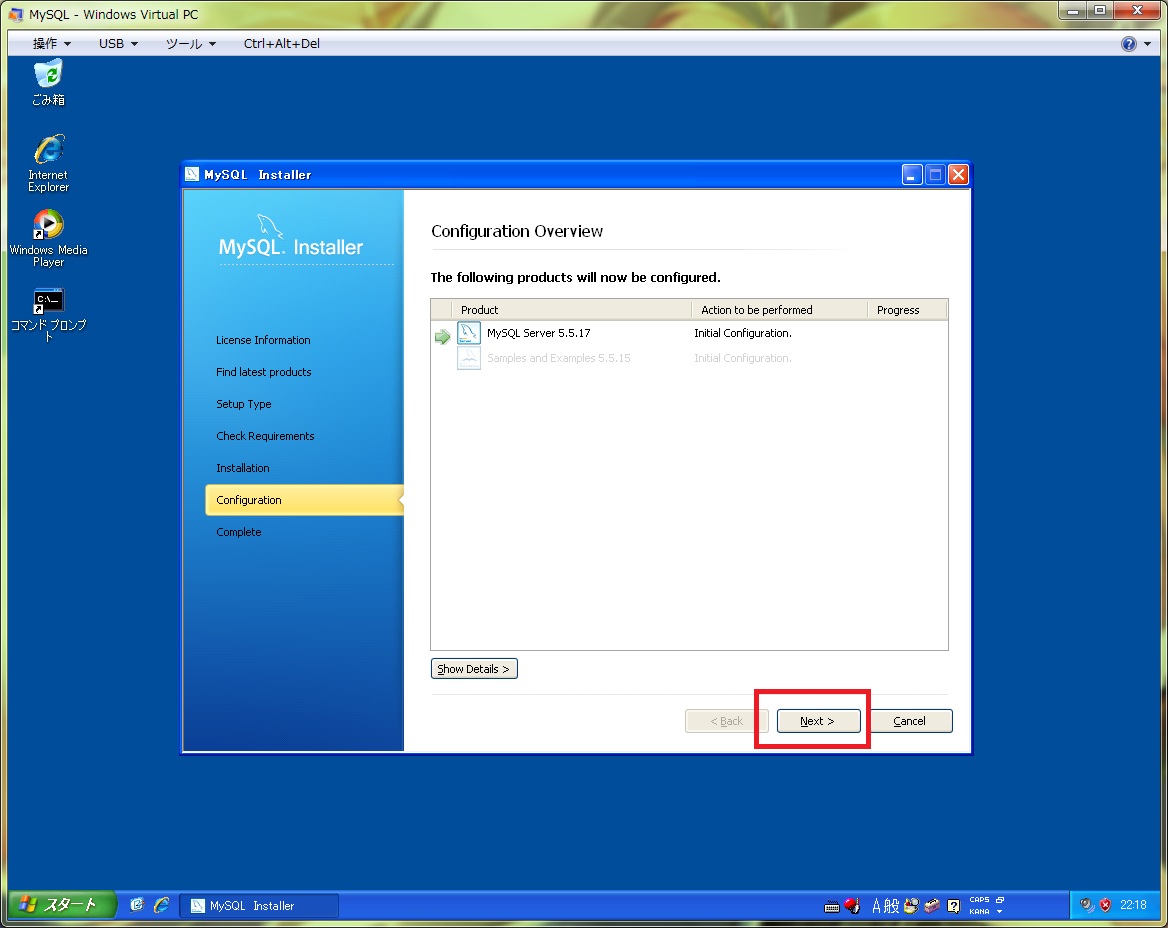Click the red security shield tray icon
Screen dimensions: 1168x928
(1105, 905)
